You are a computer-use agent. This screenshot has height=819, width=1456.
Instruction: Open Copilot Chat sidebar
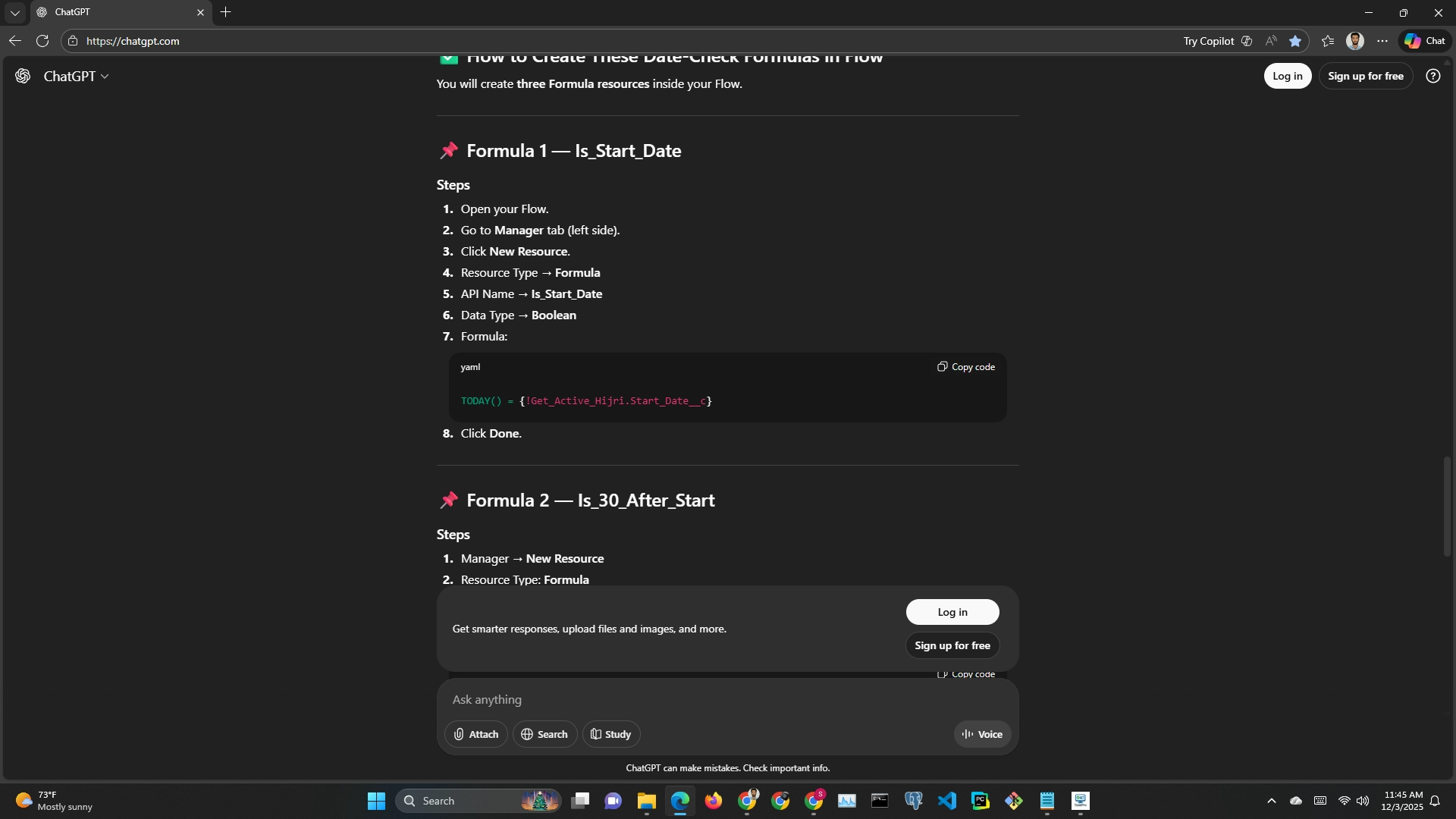1425,41
